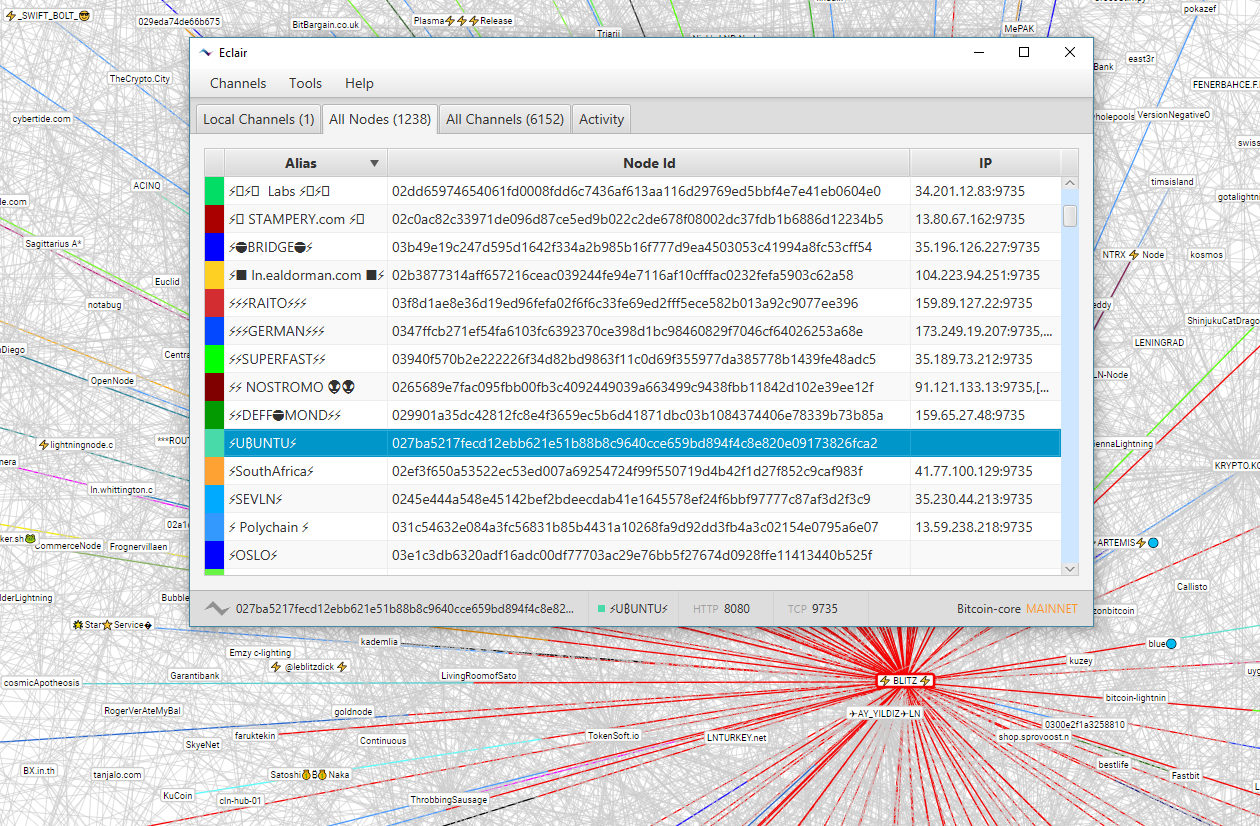Image resolution: width=1260 pixels, height=826 pixels.
Task: Click node id starting 02dd65974654061f
Action: [x=649, y=191]
